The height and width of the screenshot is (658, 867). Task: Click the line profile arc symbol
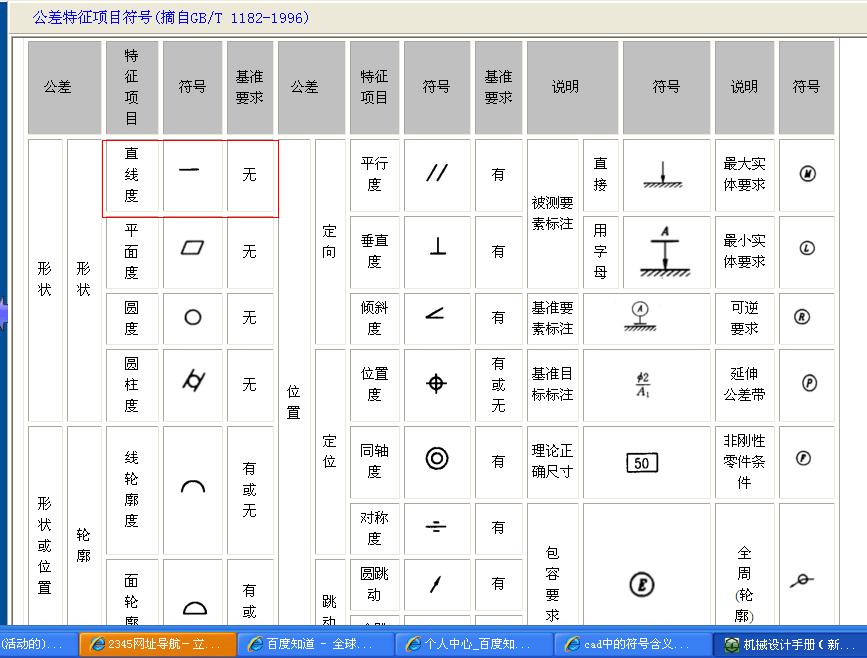pos(193,486)
